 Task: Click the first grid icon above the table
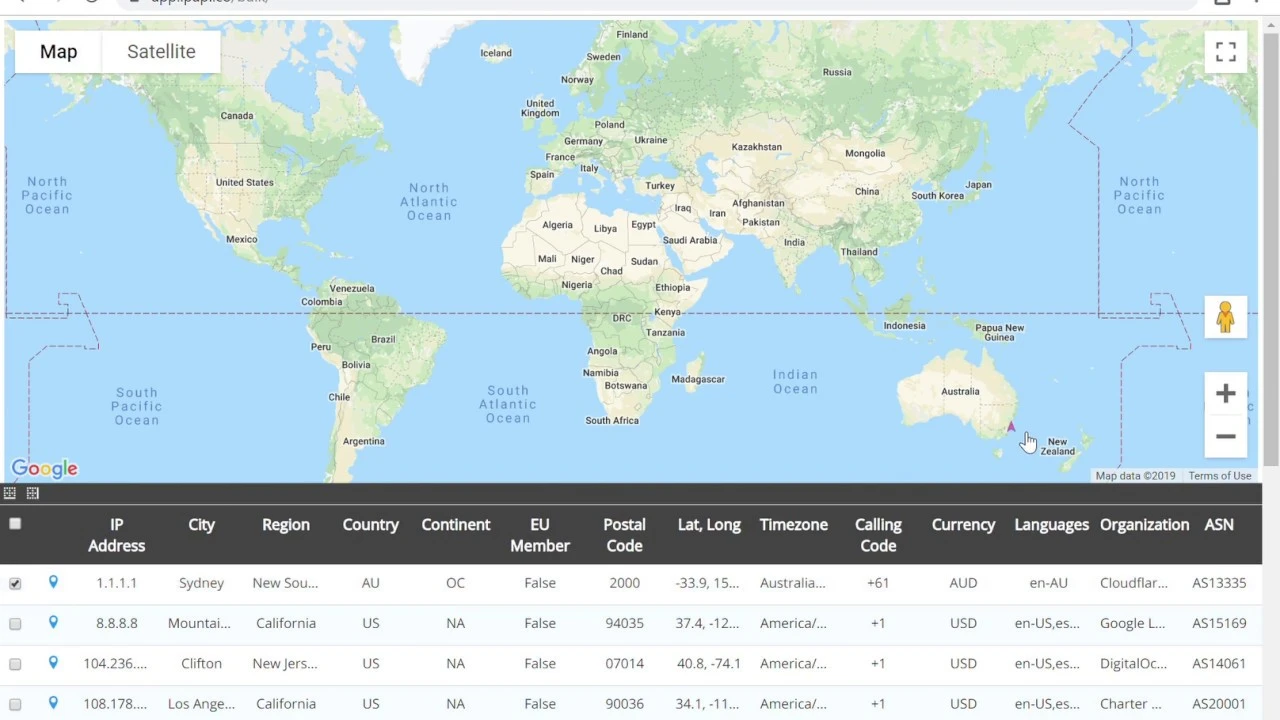pos(9,493)
